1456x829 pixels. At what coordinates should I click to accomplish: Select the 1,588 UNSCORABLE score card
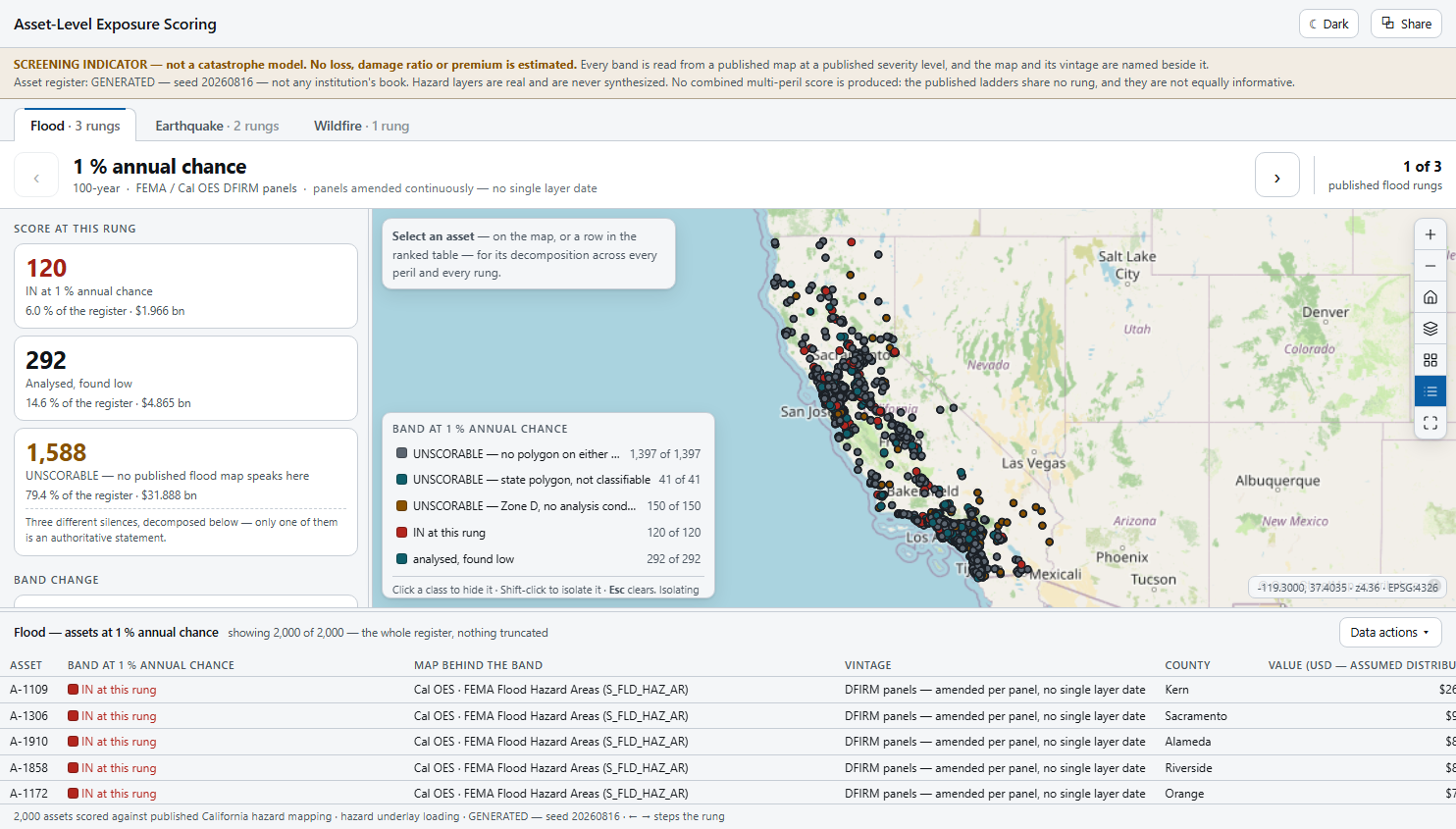pos(185,492)
